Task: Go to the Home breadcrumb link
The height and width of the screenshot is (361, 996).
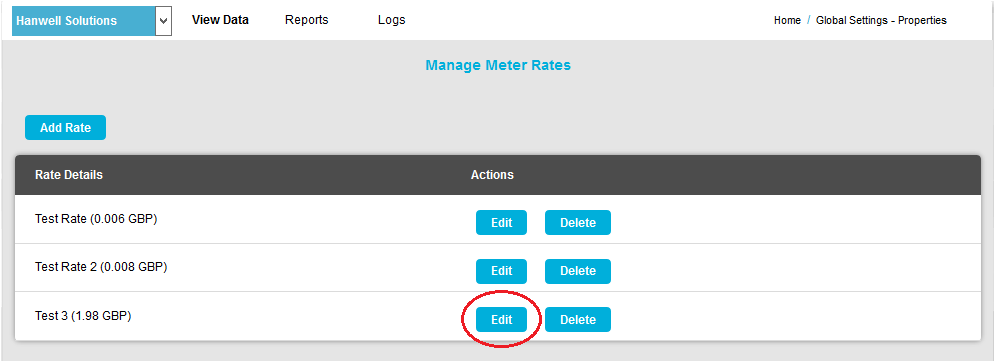Action: 787,20
